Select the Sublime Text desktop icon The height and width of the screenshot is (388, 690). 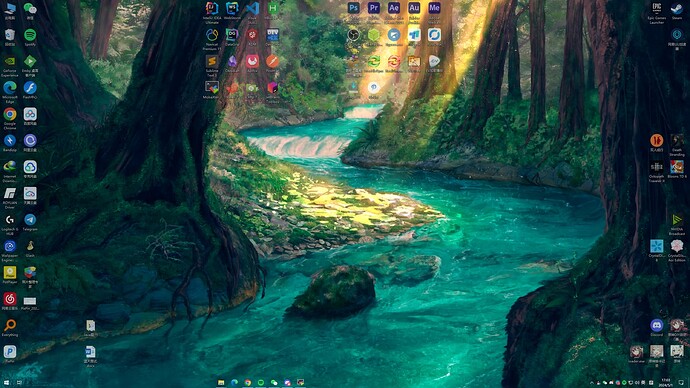point(212,61)
